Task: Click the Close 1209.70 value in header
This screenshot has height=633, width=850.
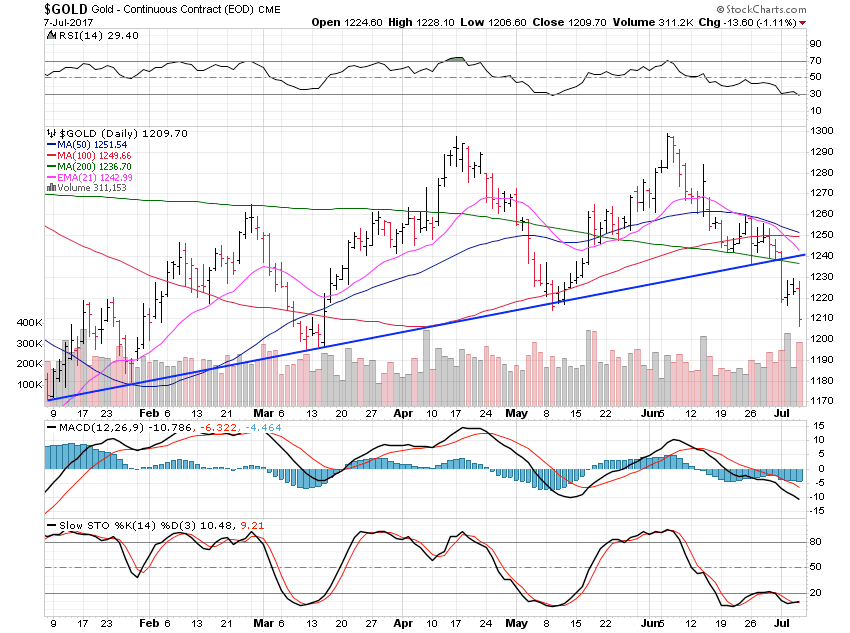Action: (x=569, y=23)
